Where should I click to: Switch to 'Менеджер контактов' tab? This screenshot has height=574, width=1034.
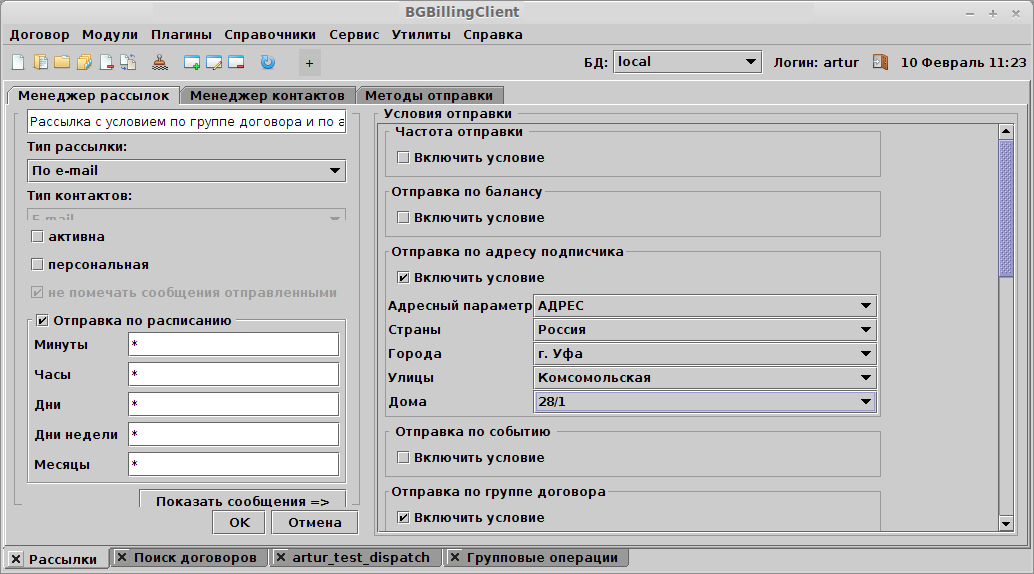267,96
